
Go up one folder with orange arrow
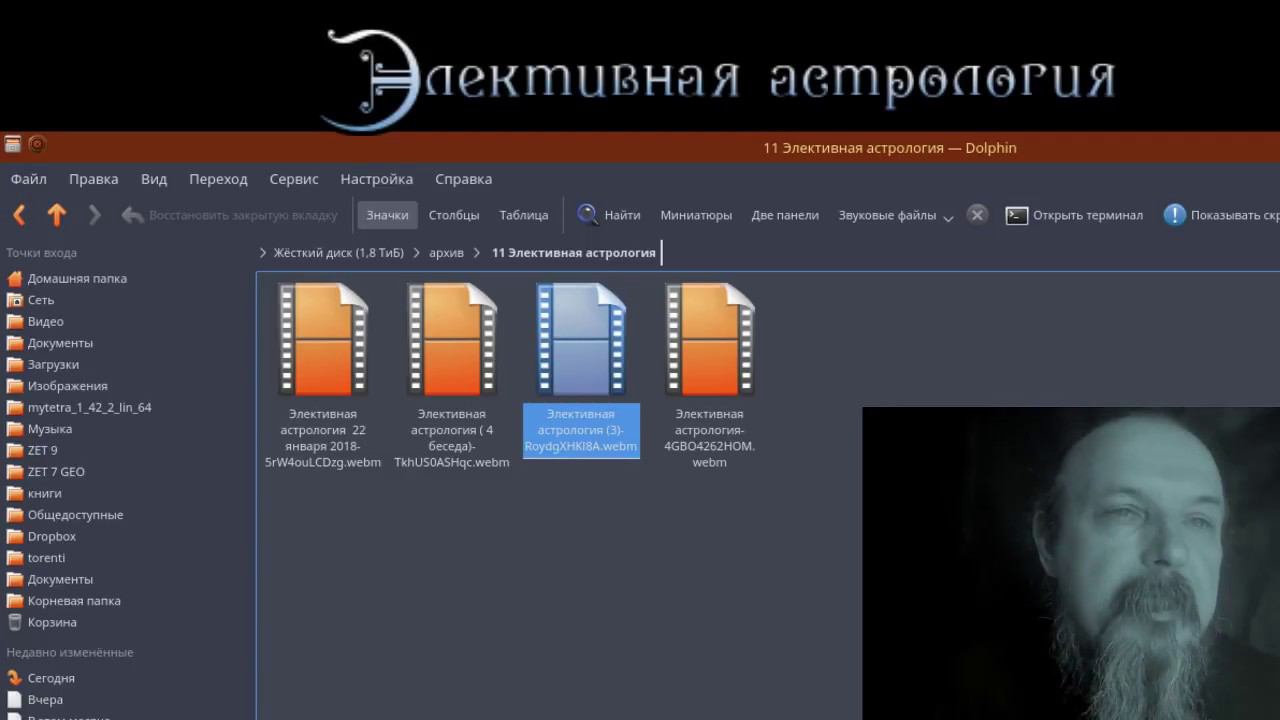coord(57,215)
